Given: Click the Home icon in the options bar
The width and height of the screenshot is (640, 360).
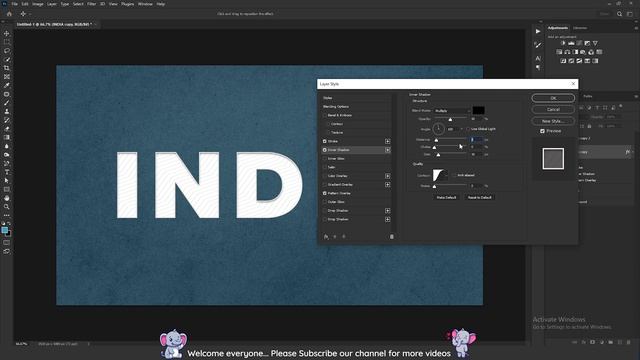Looking at the screenshot, I should click(x=9, y=14).
